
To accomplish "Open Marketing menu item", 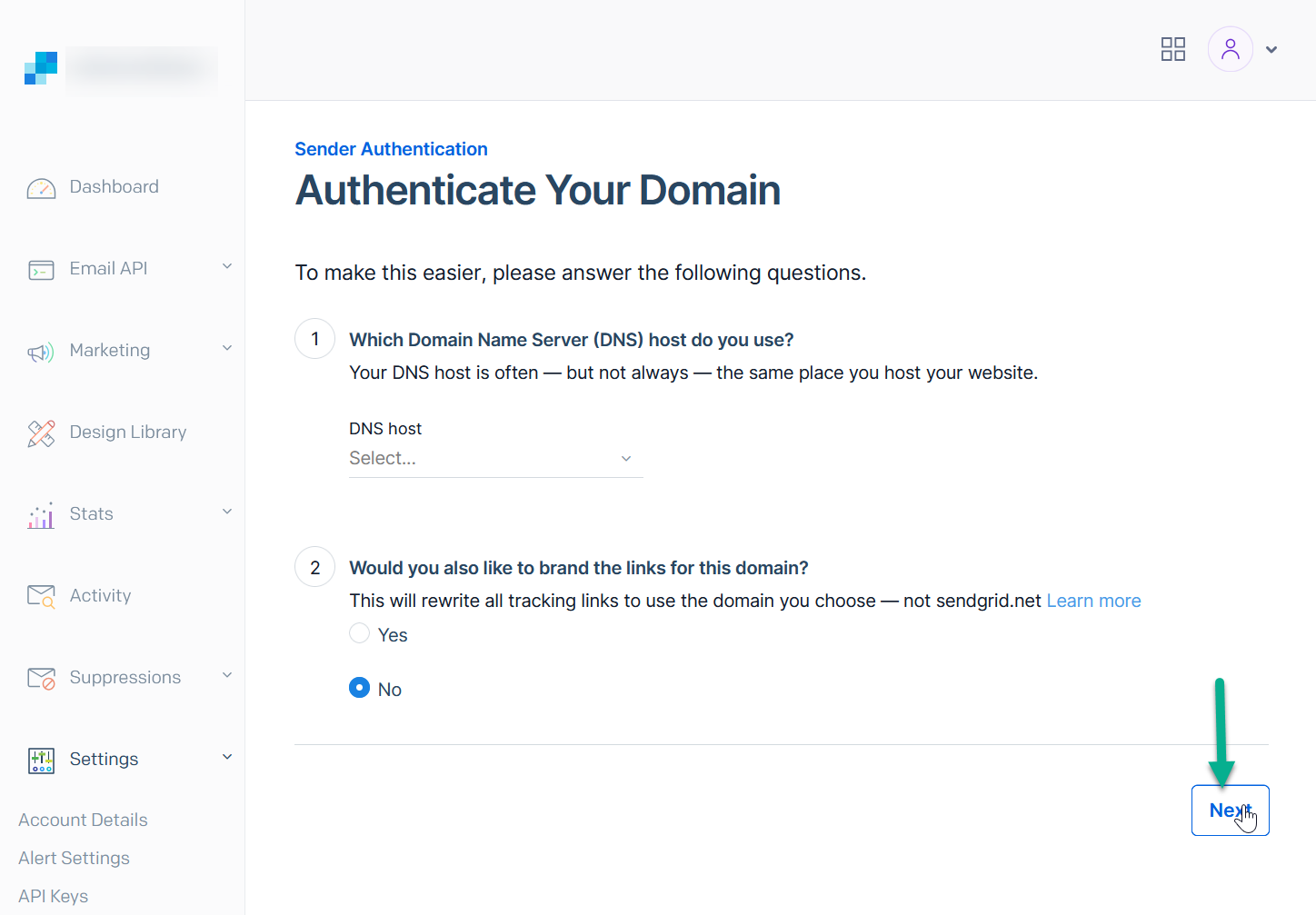I will 110,350.
